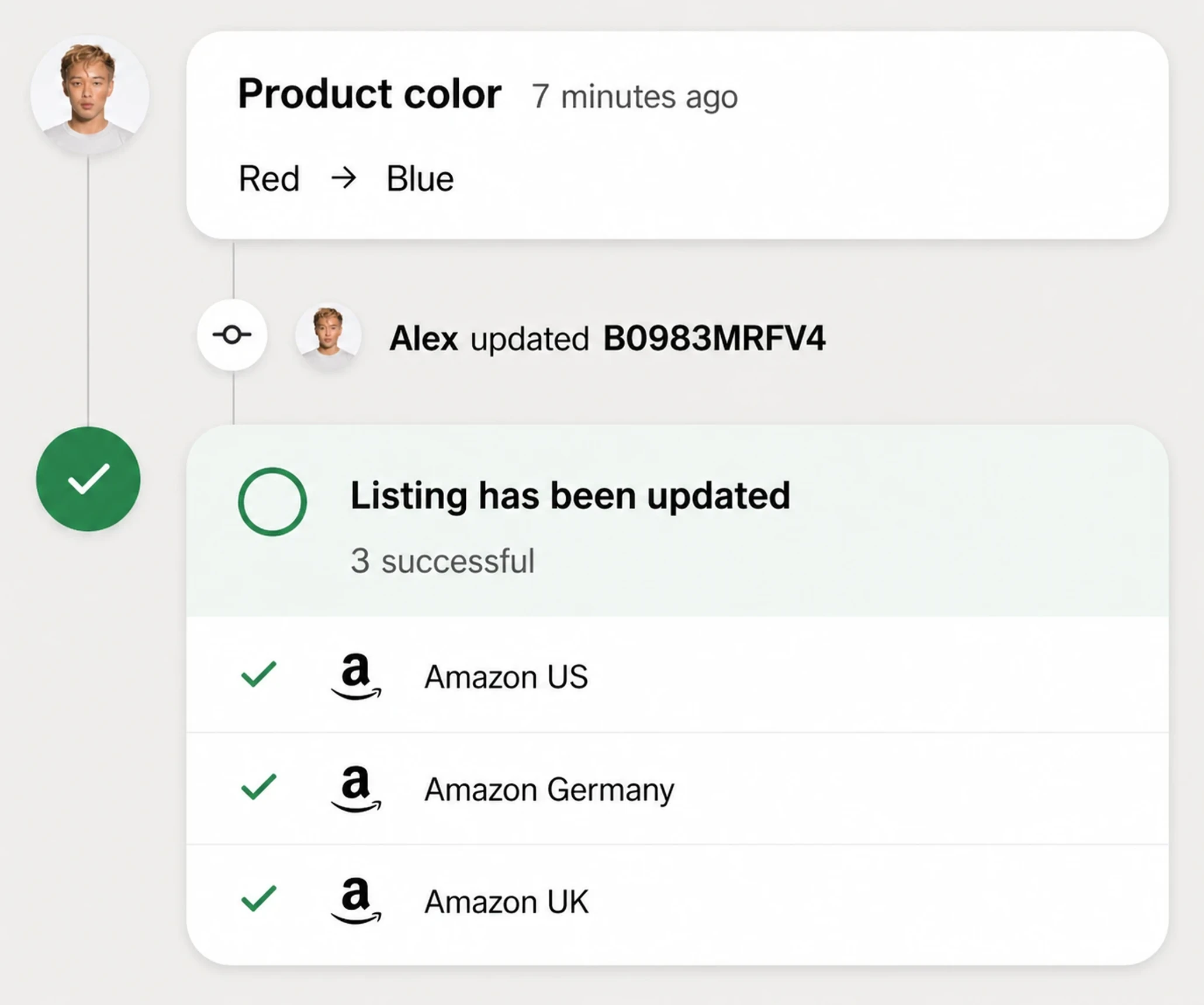Click the green circle with the white checkmark
The image size is (1204, 1005).
coord(88,479)
